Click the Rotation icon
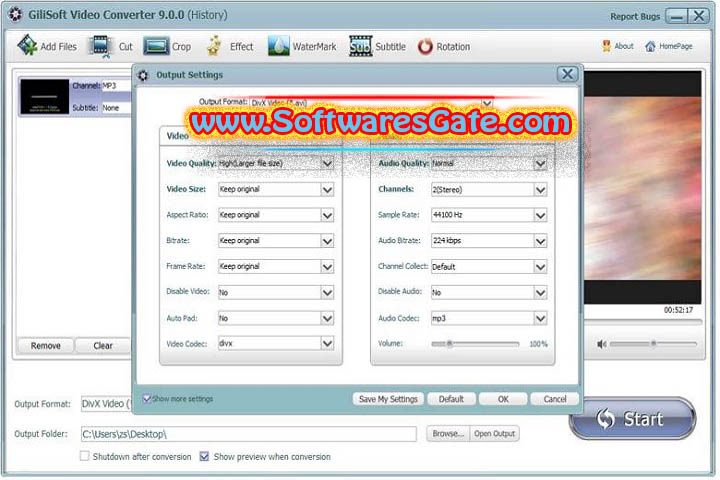 [425, 46]
